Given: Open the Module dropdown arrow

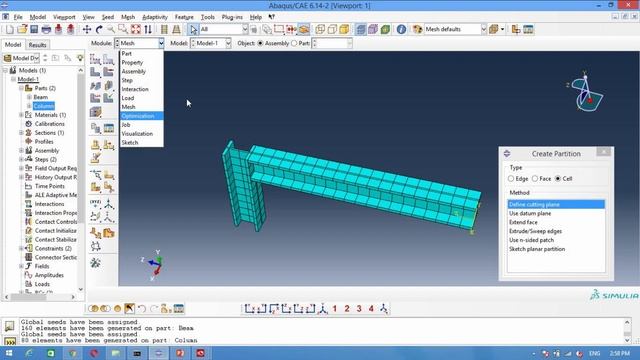Looking at the screenshot, I should (161, 43).
